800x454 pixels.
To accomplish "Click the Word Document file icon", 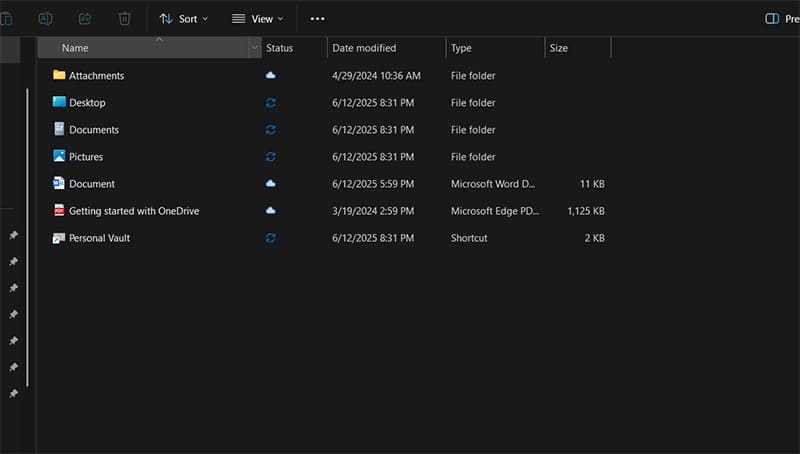I will 59,183.
